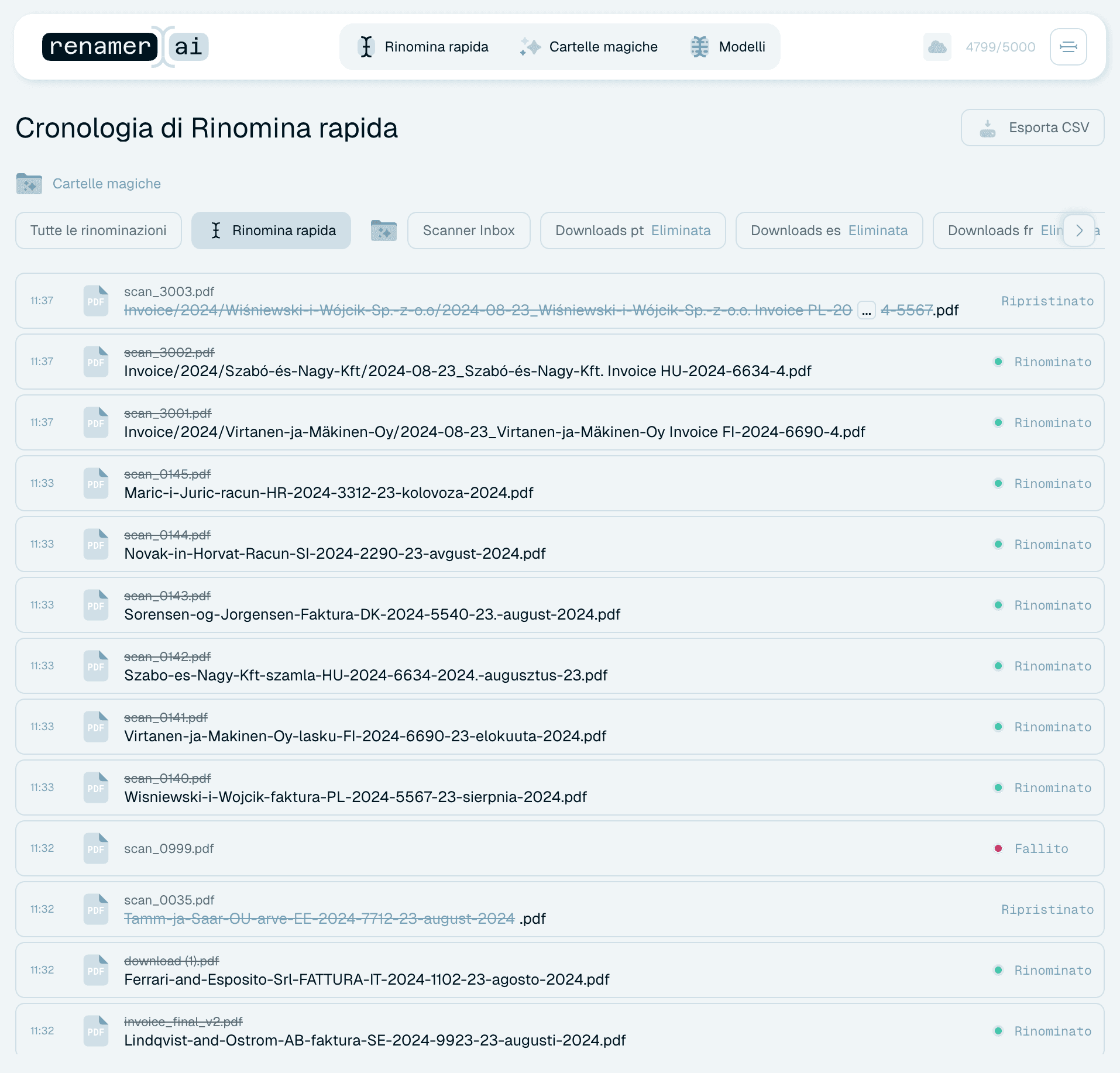Select Downloads es Eliminata filter tab

coord(829,231)
